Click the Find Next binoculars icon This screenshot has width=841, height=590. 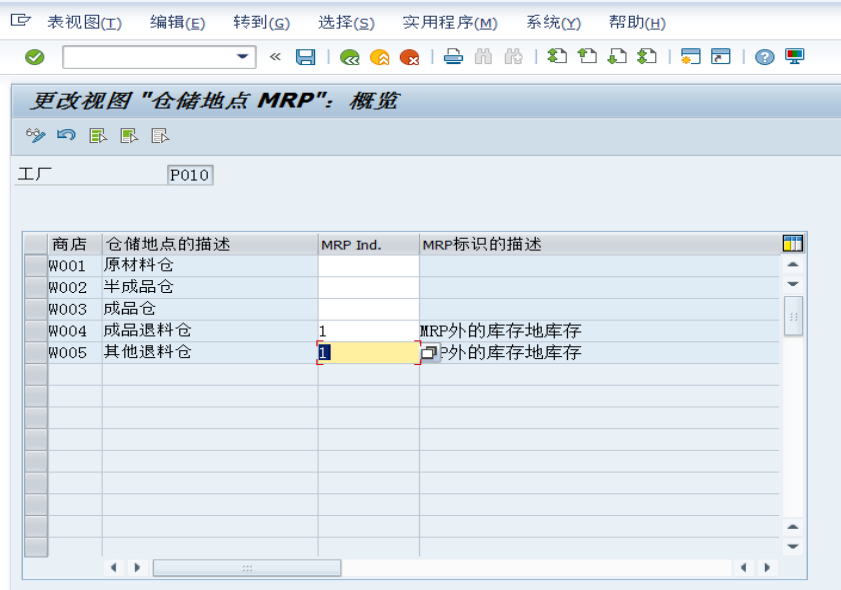(x=513, y=56)
